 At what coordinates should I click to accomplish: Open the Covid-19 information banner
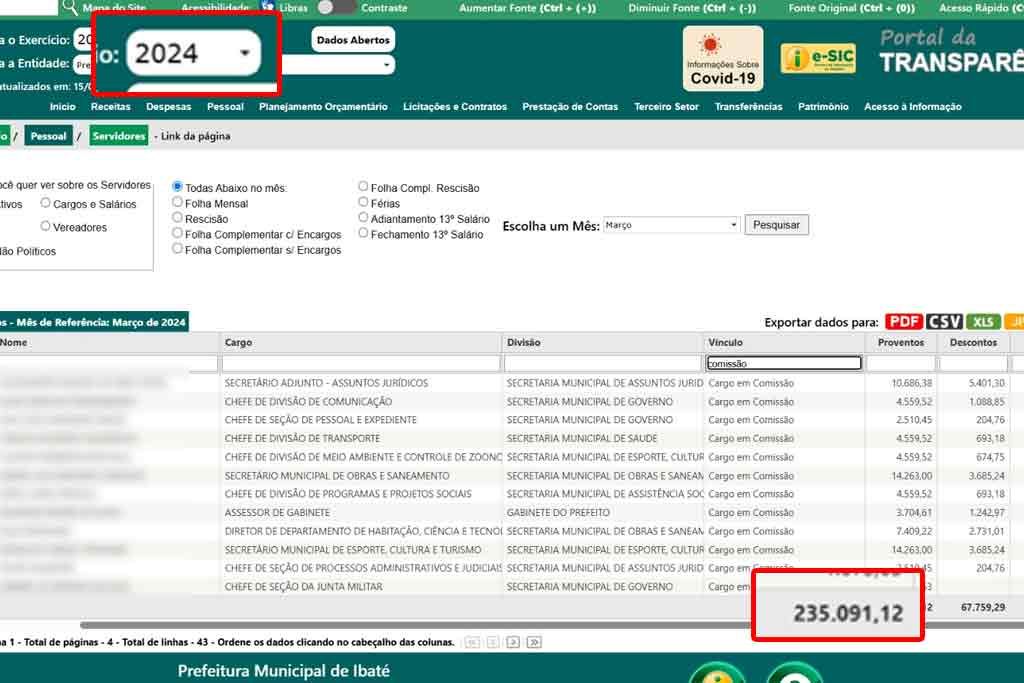(x=722, y=58)
